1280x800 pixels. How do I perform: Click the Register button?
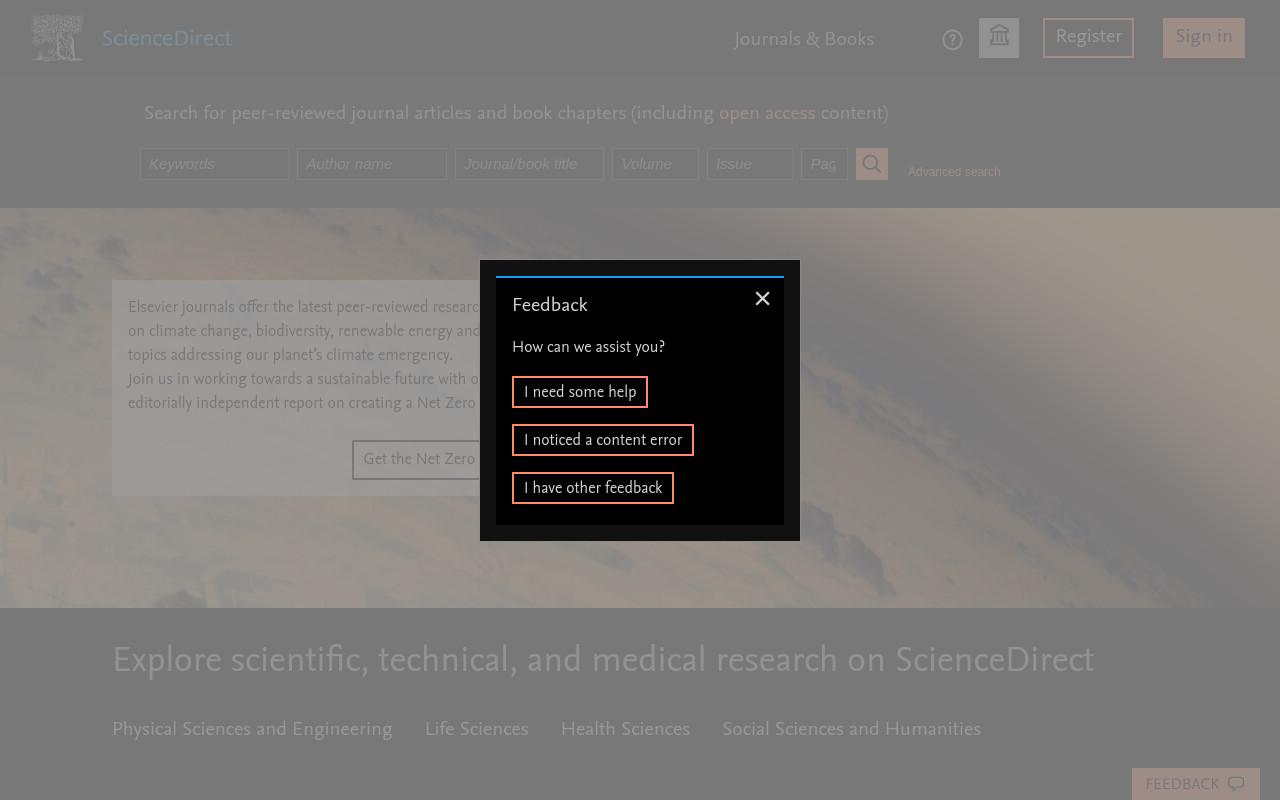1088,38
